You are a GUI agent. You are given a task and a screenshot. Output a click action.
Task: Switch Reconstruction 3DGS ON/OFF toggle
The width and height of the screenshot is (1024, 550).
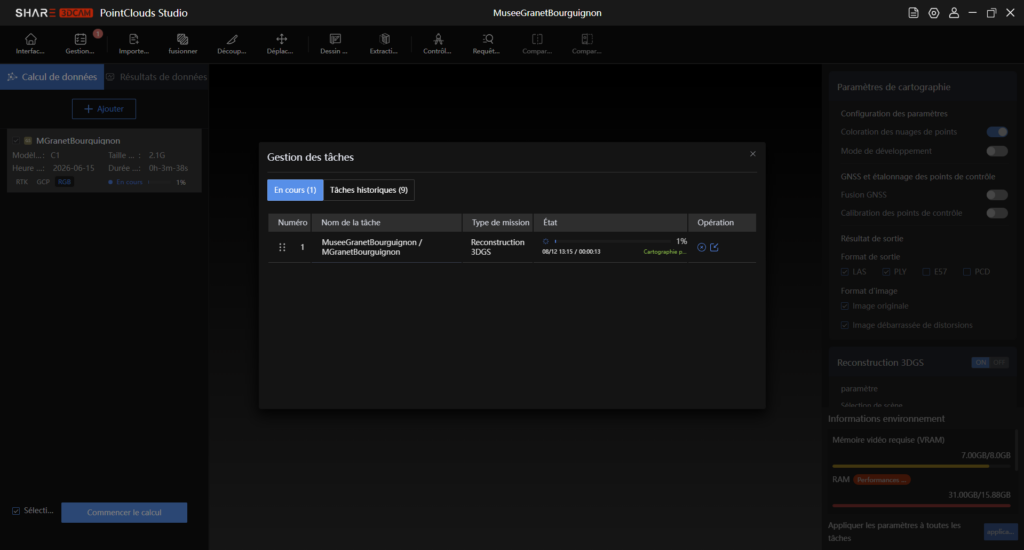click(x=990, y=363)
